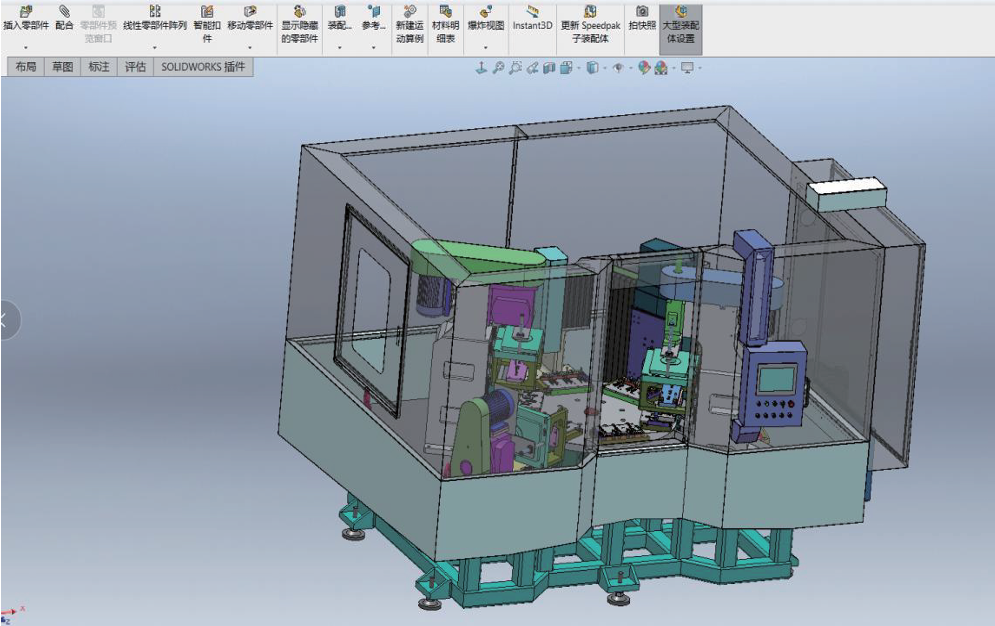Viewport: 995px width, 626px height.
Task: Select the 移动零部件 Move Component tool
Action: point(249,12)
